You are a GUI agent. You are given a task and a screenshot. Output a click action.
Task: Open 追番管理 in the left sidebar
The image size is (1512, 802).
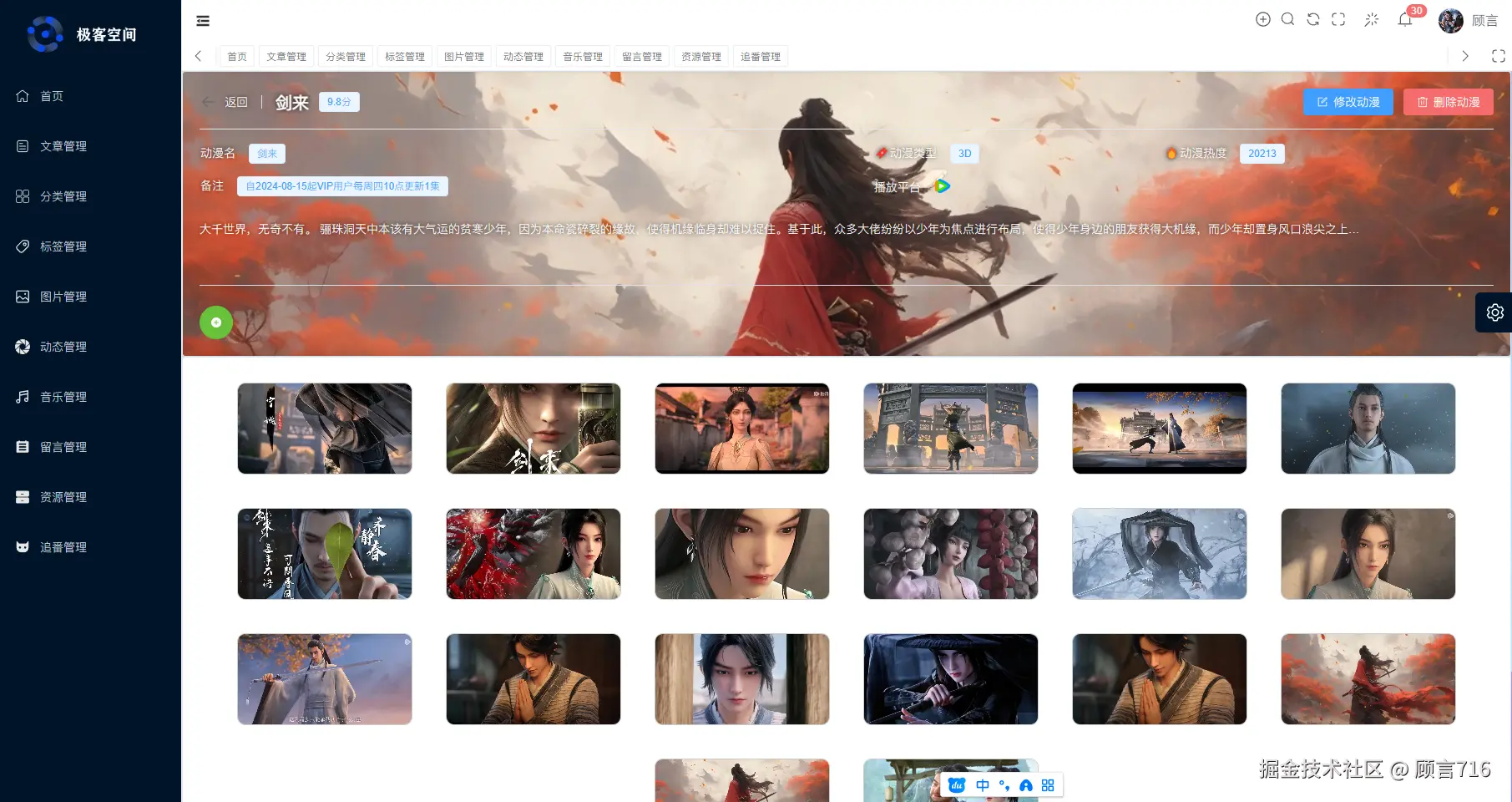click(x=63, y=547)
